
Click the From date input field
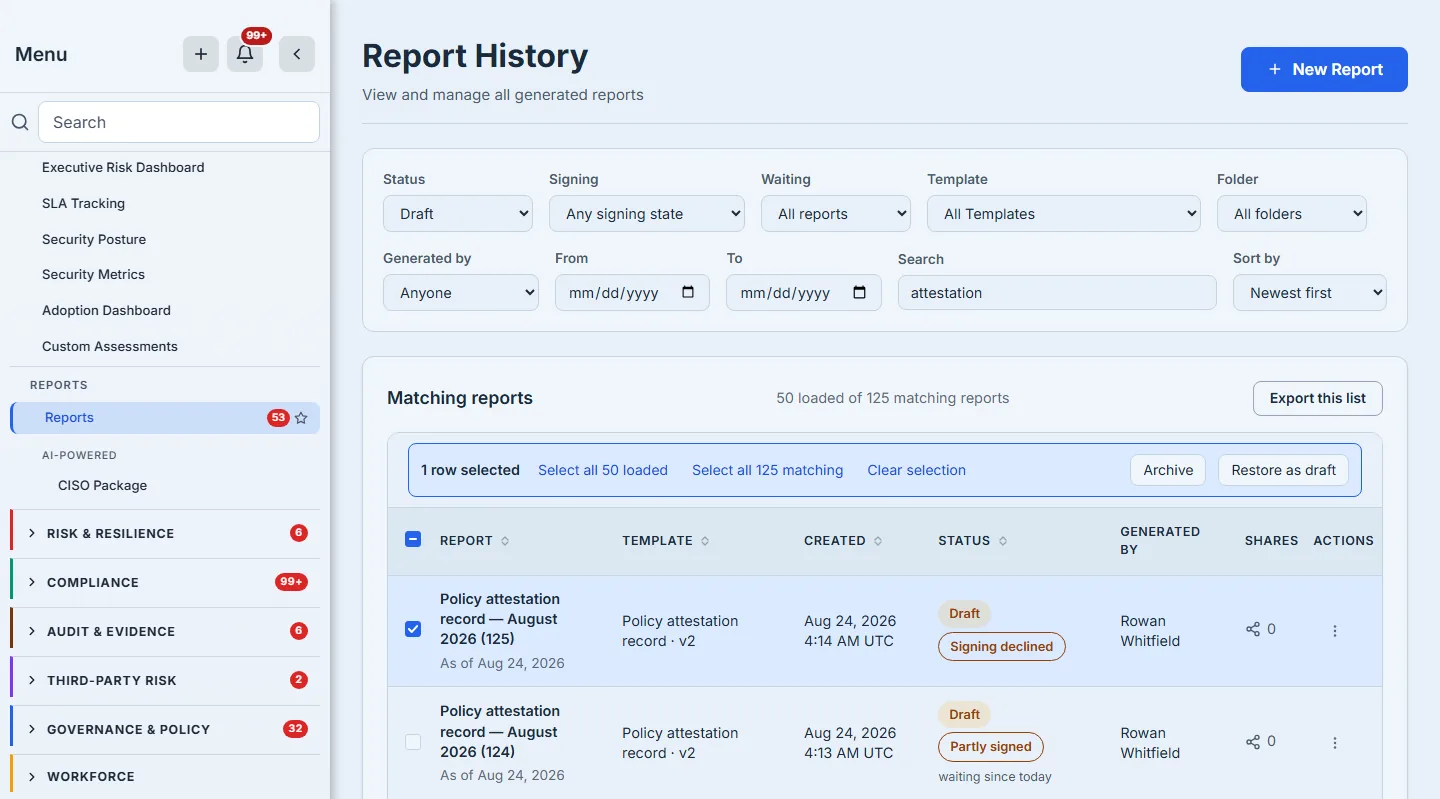point(632,292)
